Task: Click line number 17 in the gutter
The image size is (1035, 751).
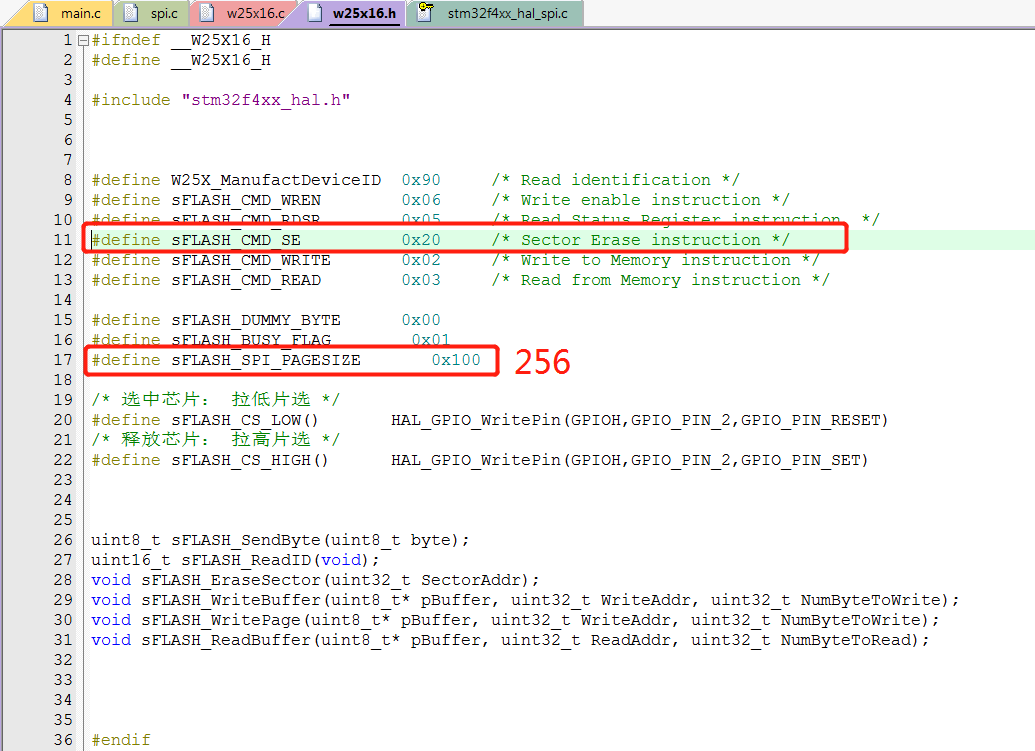Action: [x=63, y=360]
